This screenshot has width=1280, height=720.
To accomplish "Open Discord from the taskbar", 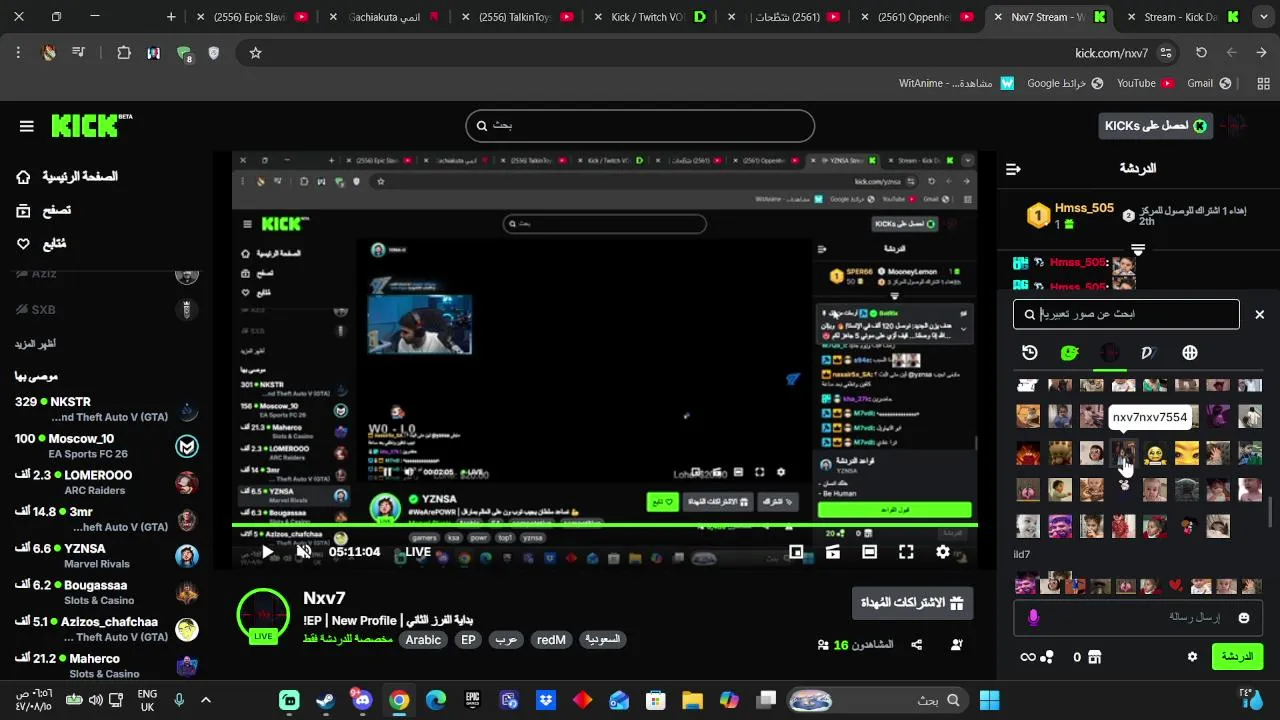I will [x=361, y=700].
